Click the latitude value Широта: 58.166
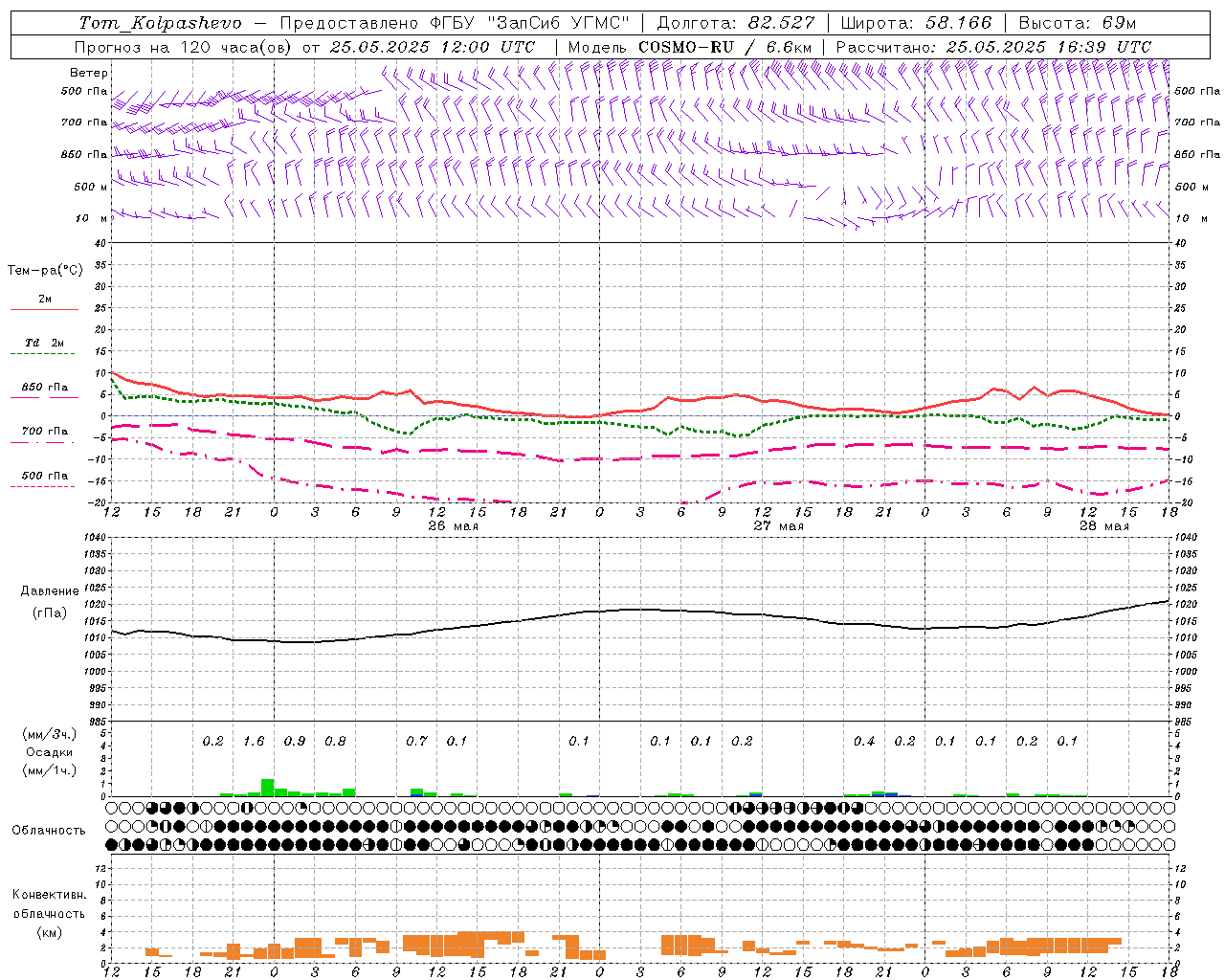The height and width of the screenshot is (980, 1225). [x=916, y=23]
